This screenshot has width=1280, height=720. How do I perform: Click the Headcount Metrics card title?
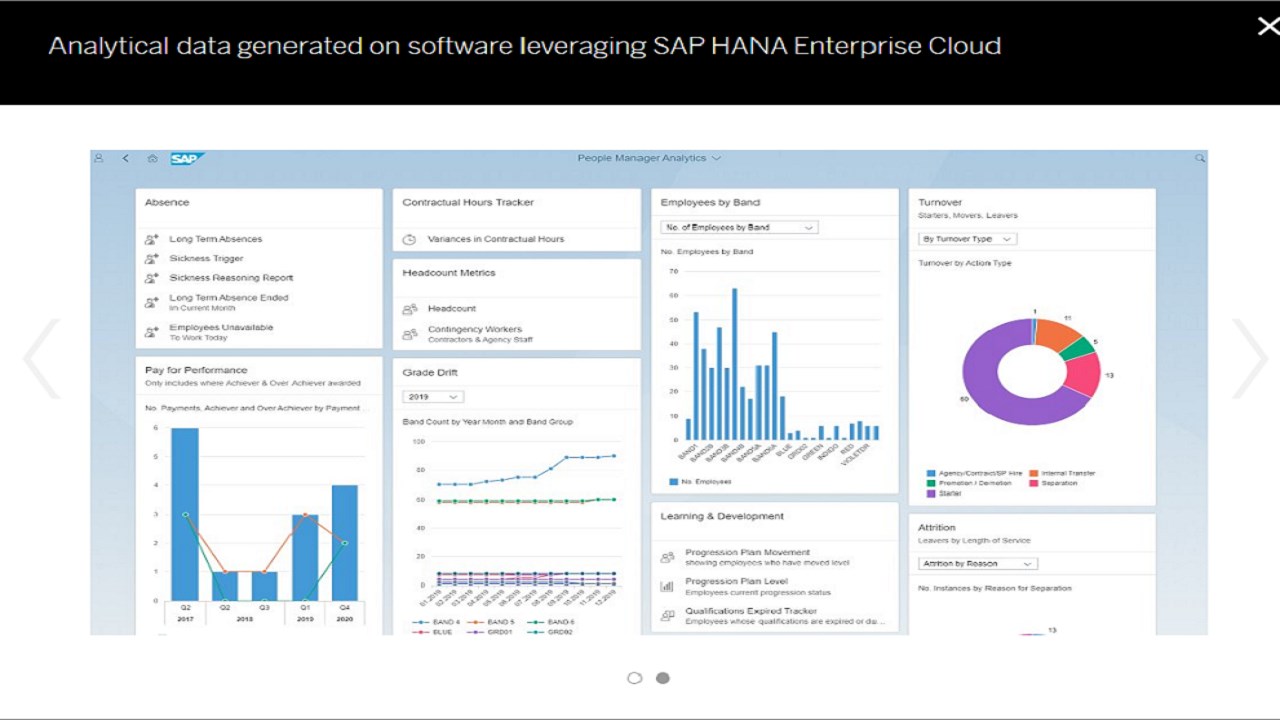tap(449, 272)
